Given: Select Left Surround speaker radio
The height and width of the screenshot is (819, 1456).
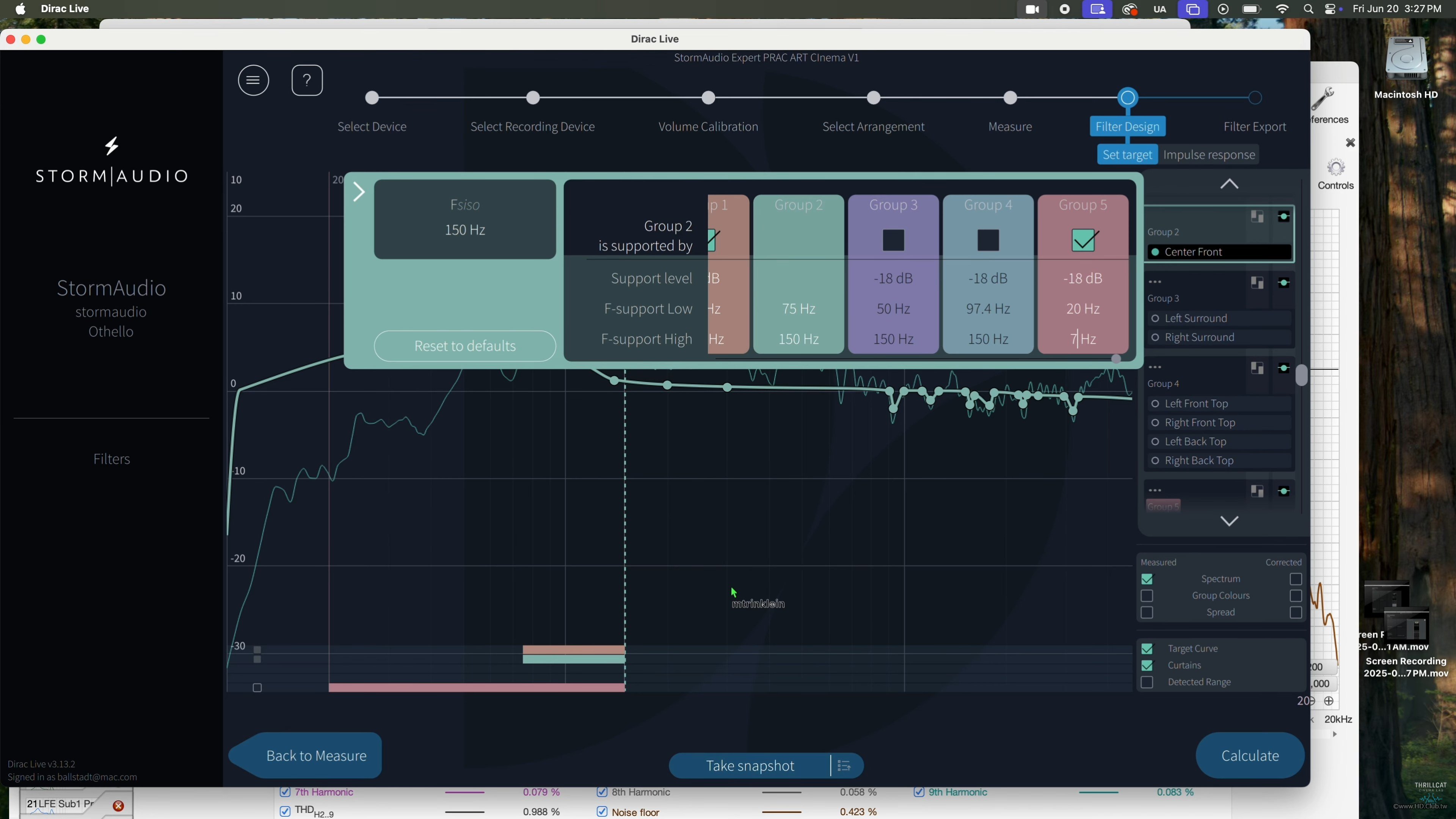Looking at the screenshot, I should tap(1156, 319).
